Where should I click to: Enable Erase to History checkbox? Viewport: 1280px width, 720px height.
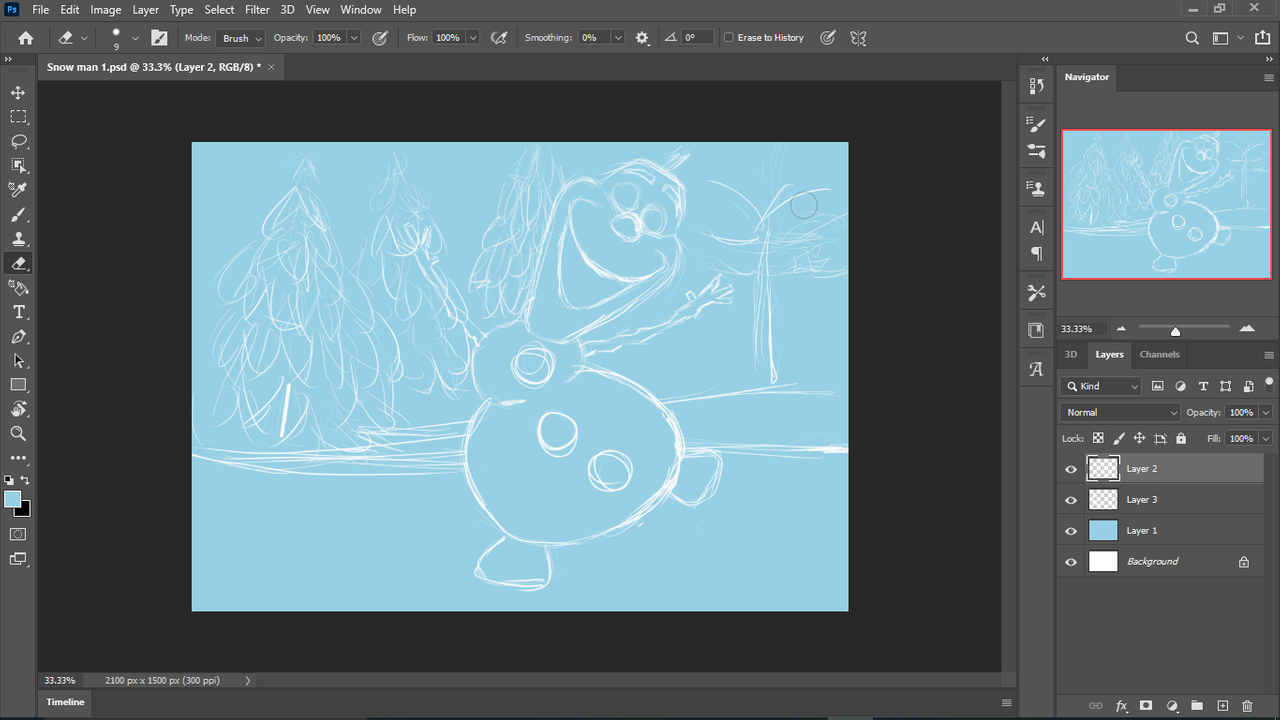728,38
